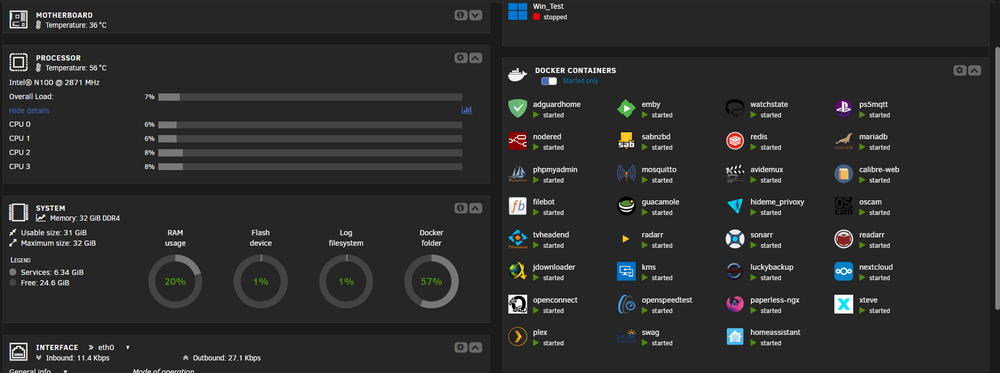
Task: Collapse the Interface panel
Action: [x=476, y=347]
